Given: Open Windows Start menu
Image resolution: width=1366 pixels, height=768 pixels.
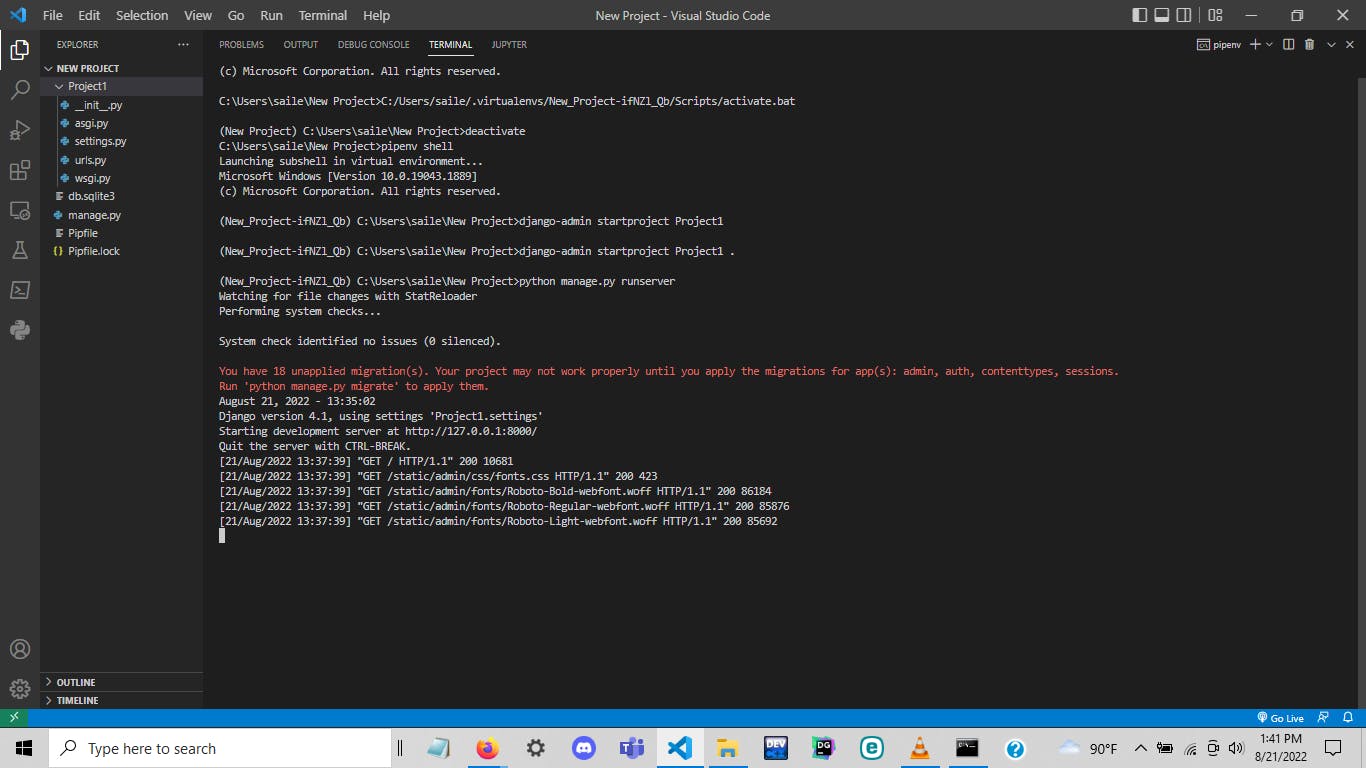Looking at the screenshot, I should click(24, 748).
